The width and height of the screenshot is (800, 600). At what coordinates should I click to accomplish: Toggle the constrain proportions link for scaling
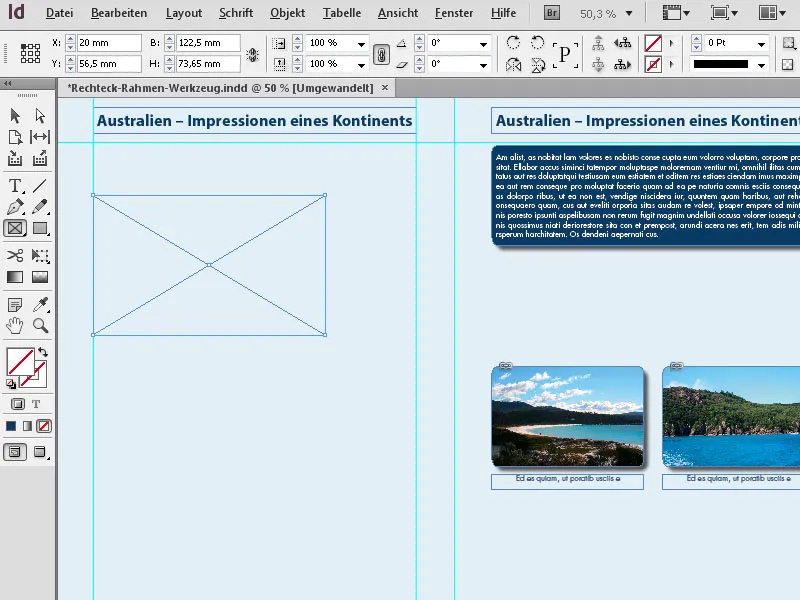tap(381, 53)
